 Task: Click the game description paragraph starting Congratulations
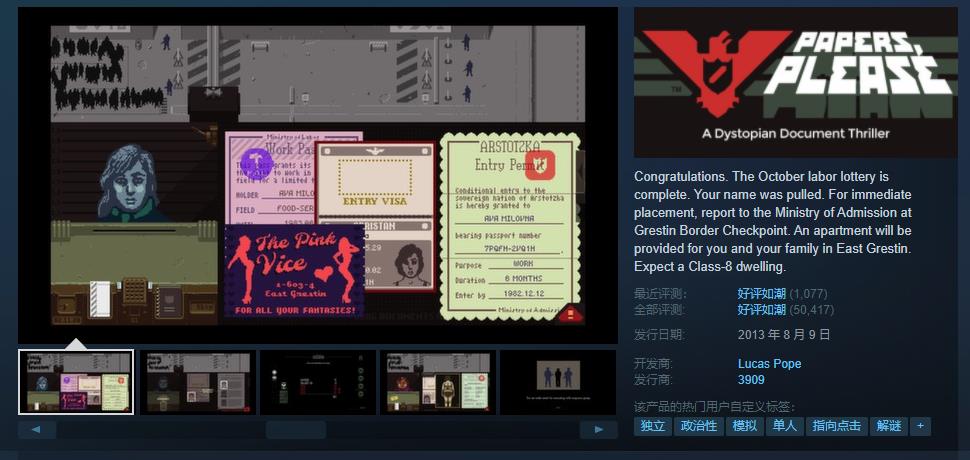[x=773, y=221]
